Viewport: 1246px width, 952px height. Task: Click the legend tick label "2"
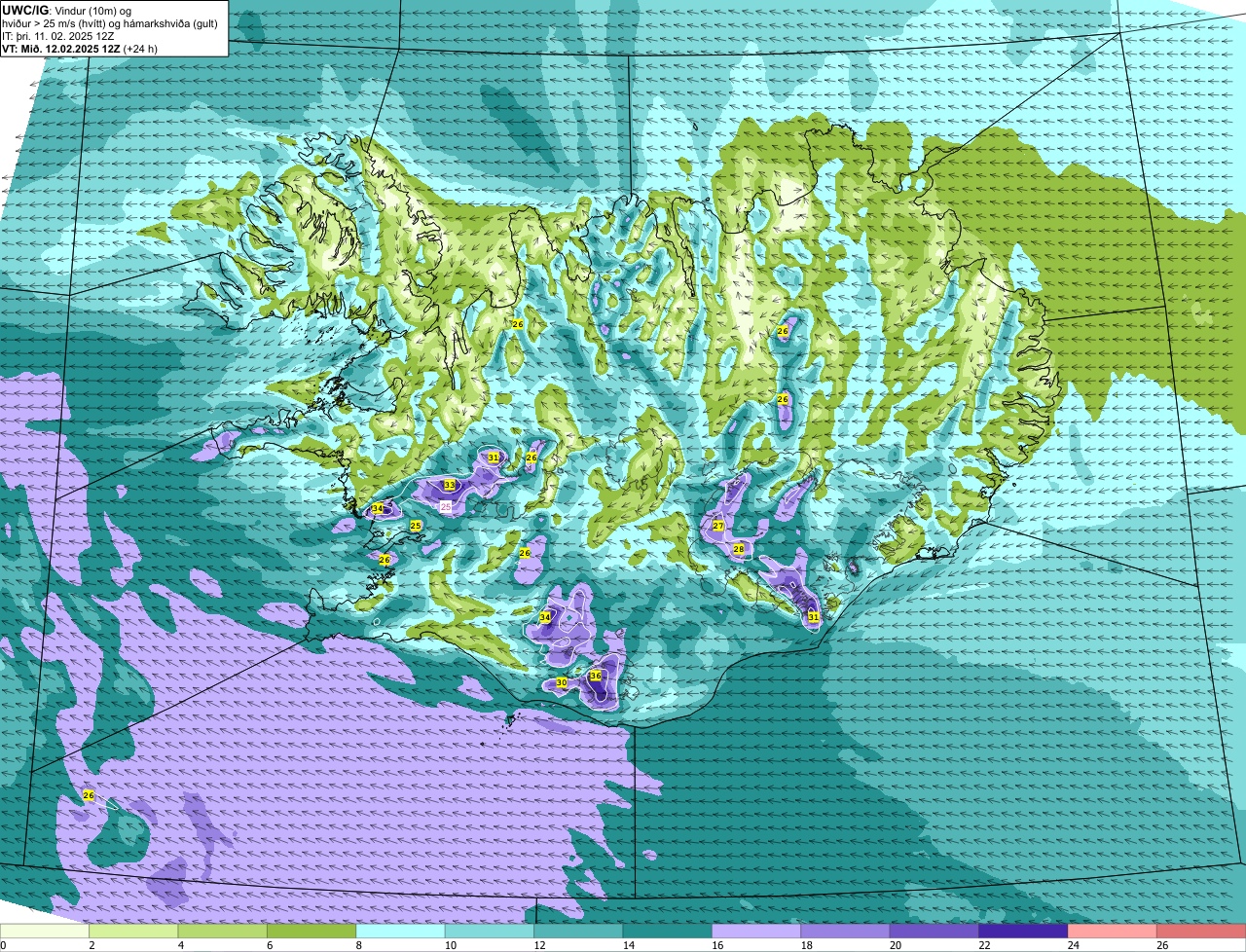click(x=91, y=945)
